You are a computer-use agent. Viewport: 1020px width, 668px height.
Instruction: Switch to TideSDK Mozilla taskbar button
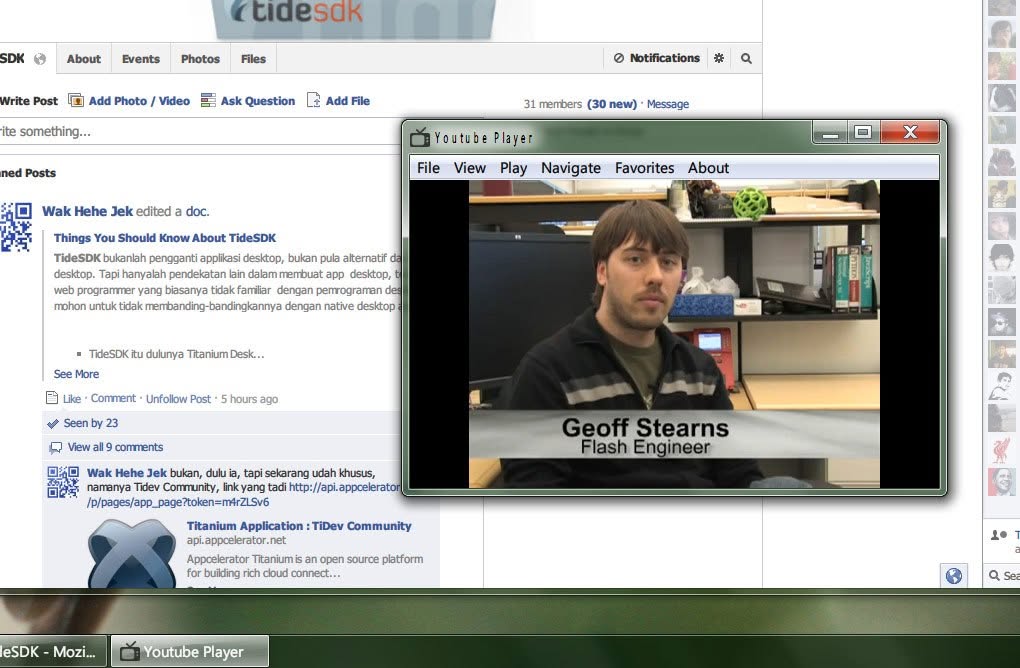click(x=53, y=651)
